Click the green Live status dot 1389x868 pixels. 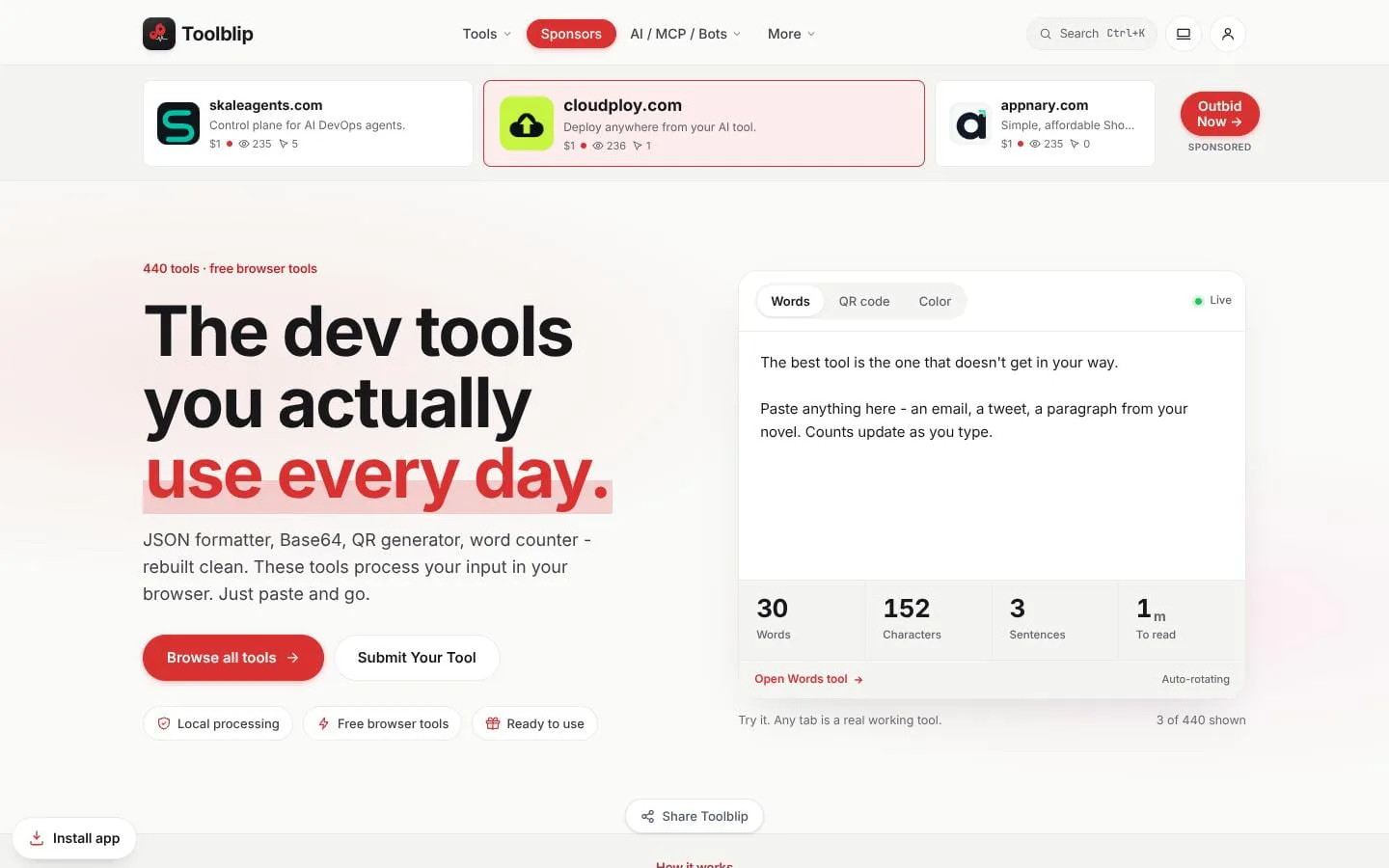pyautogui.click(x=1198, y=301)
